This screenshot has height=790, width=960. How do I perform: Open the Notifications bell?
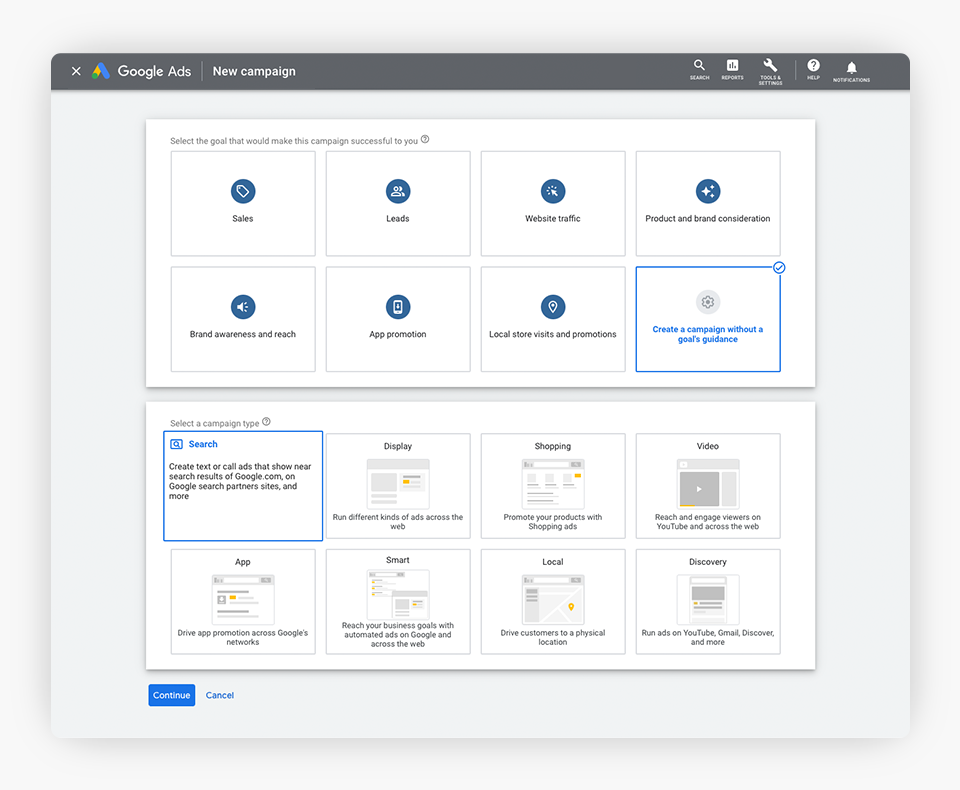click(x=851, y=71)
